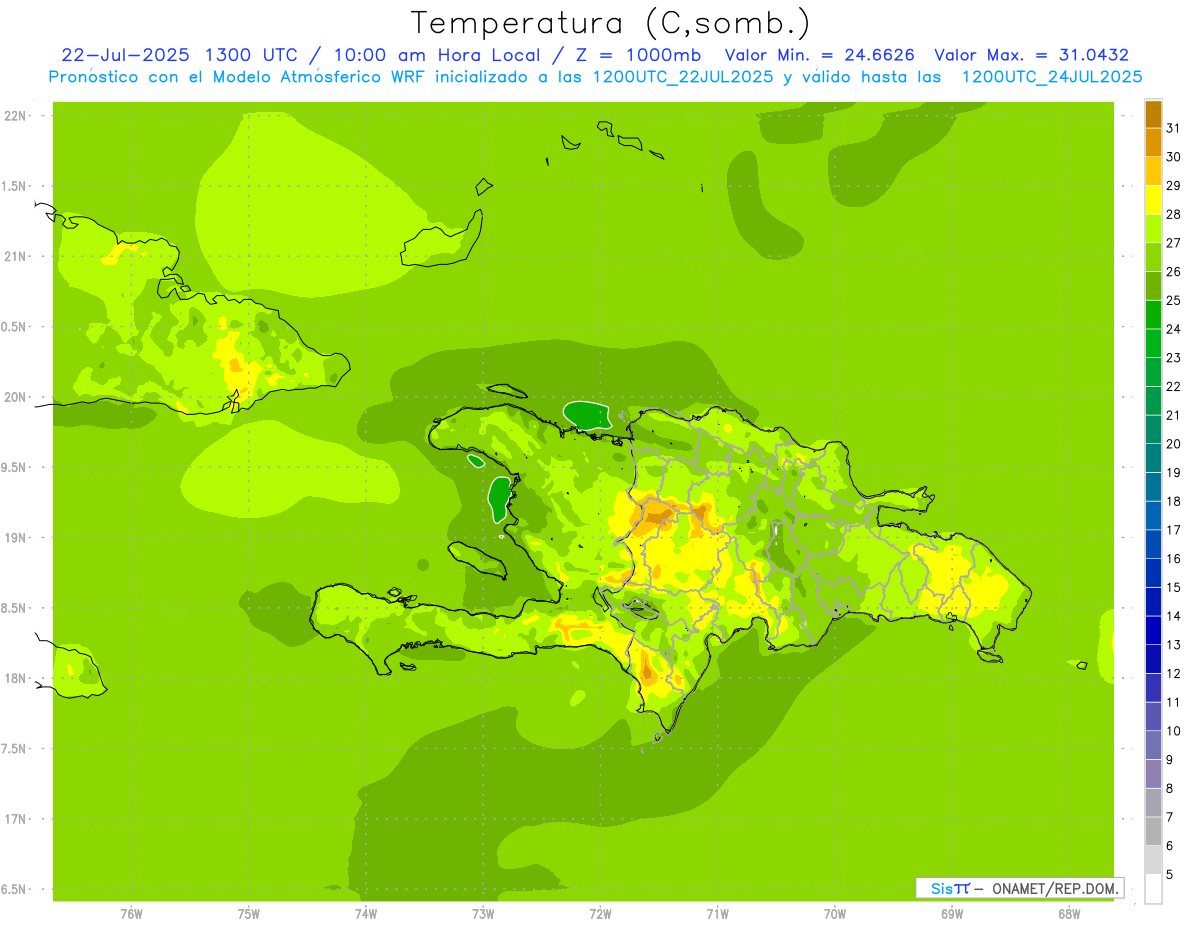
Task: Click the 19N latitude label
Action: coord(17,538)
